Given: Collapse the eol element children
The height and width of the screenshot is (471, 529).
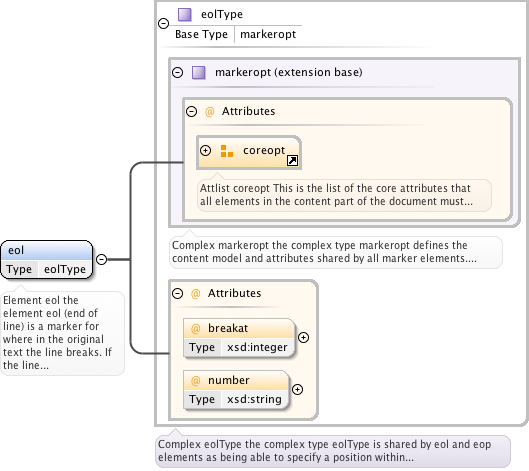Looking at the screenshot, I should click(x=102, y=259).
